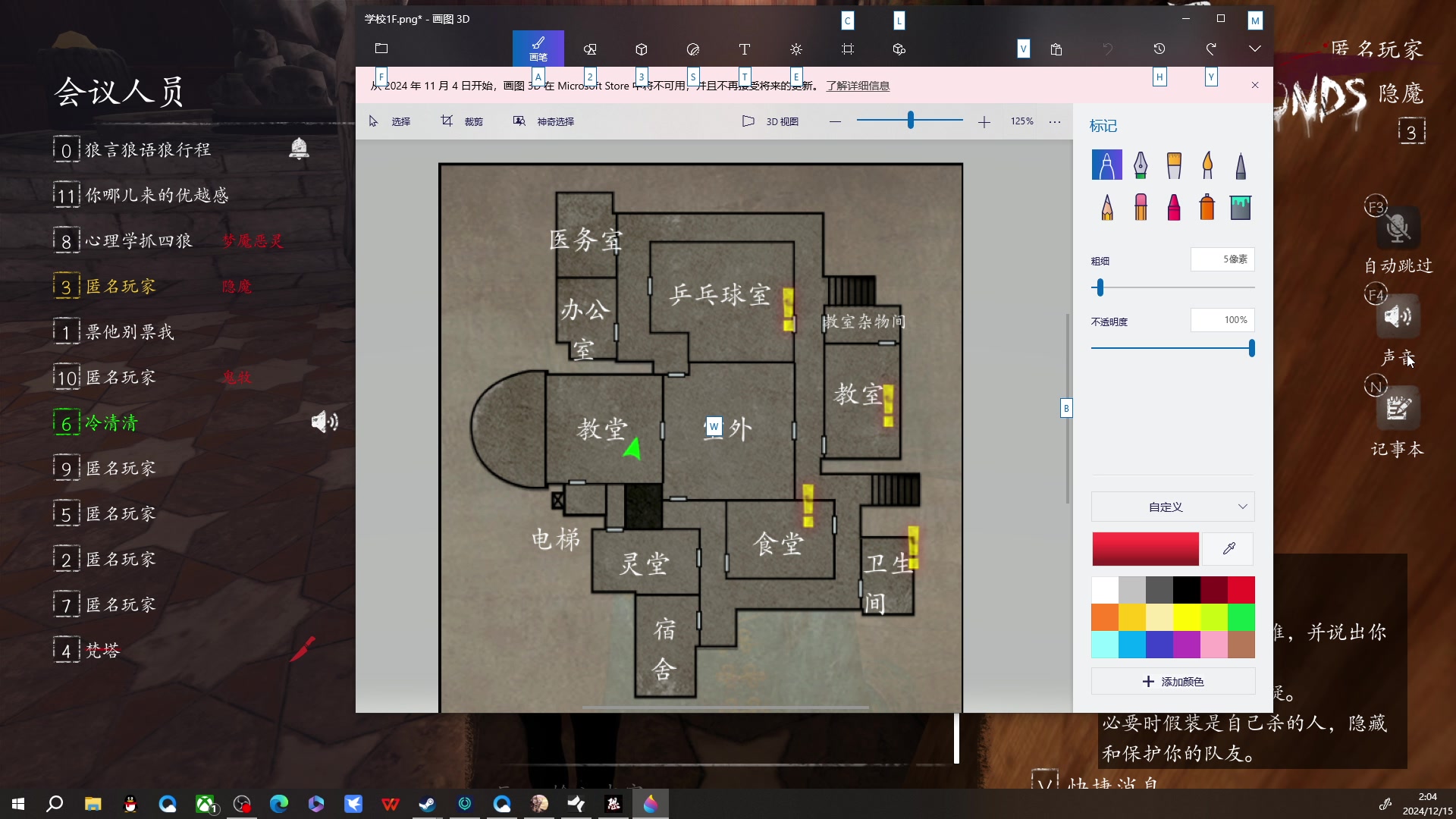Expand the top-right chevron in Paint 3D

(x=1255, y=49)
